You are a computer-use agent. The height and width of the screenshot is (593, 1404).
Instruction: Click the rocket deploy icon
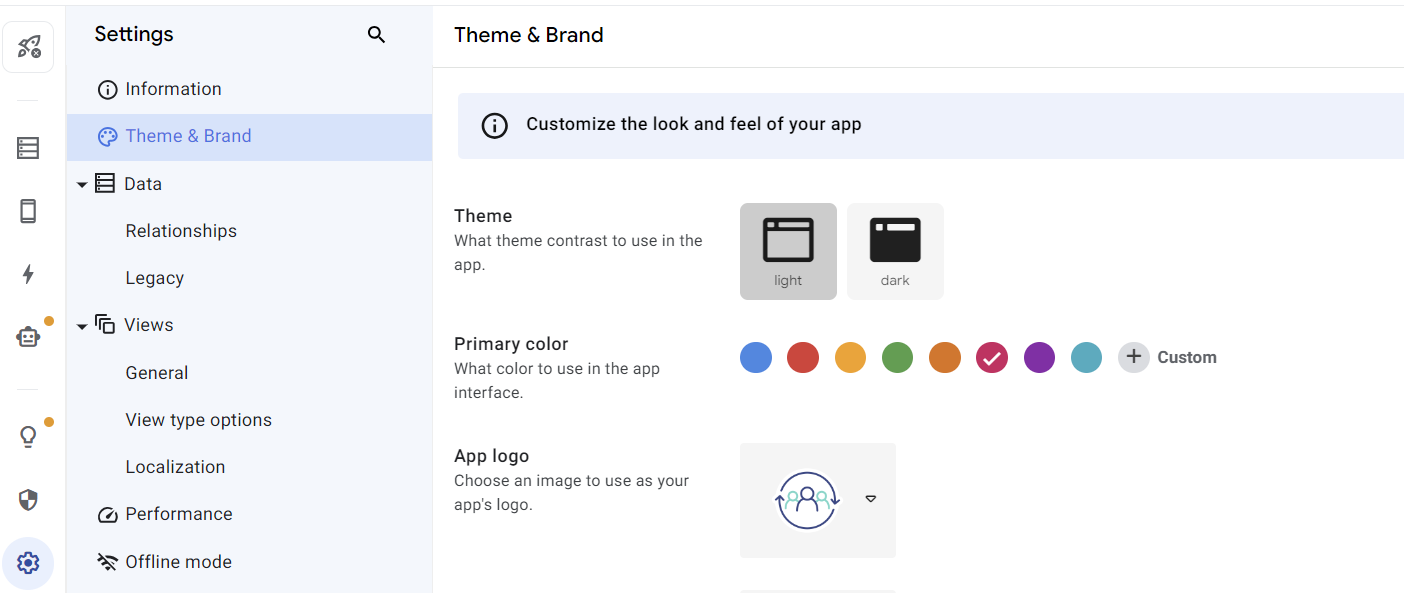tap(28, 47)
